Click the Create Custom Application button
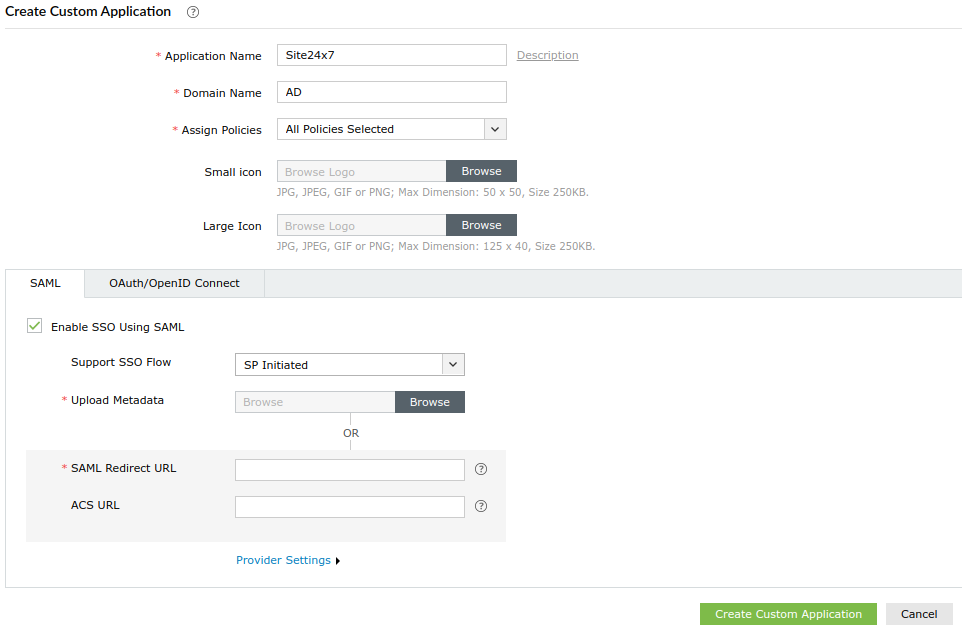The width and height of the screenshot is (962, 641). coord(788,614)
